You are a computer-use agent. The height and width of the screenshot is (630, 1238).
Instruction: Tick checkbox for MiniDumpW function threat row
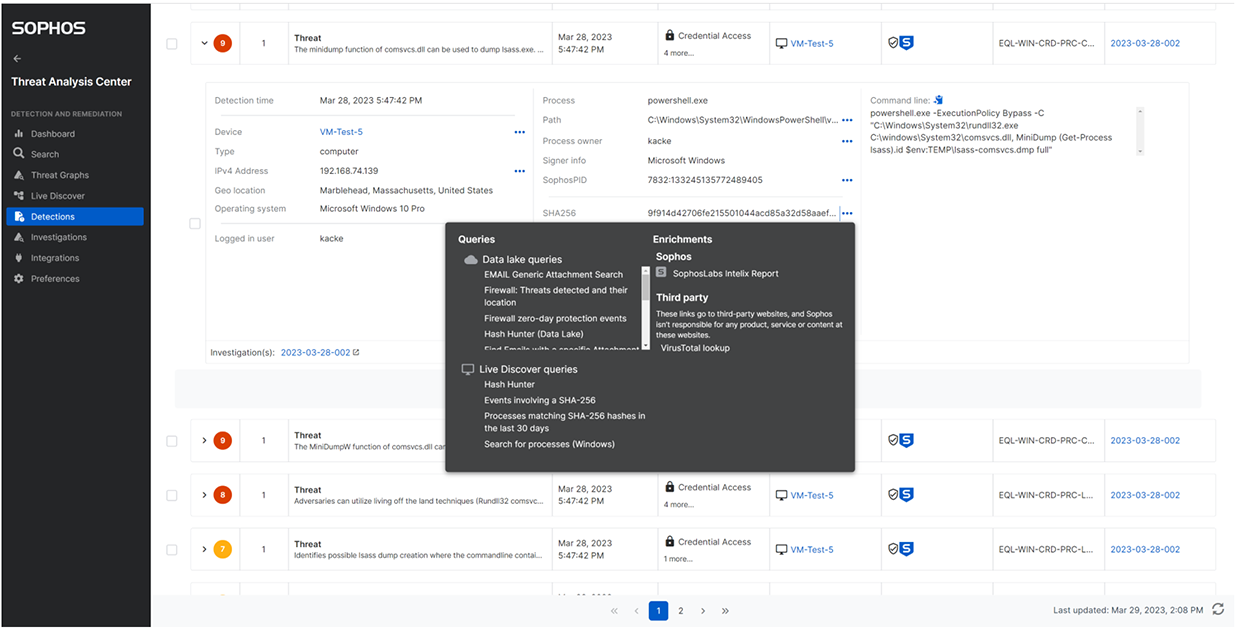pyautogui.click(x=172, y=441)
